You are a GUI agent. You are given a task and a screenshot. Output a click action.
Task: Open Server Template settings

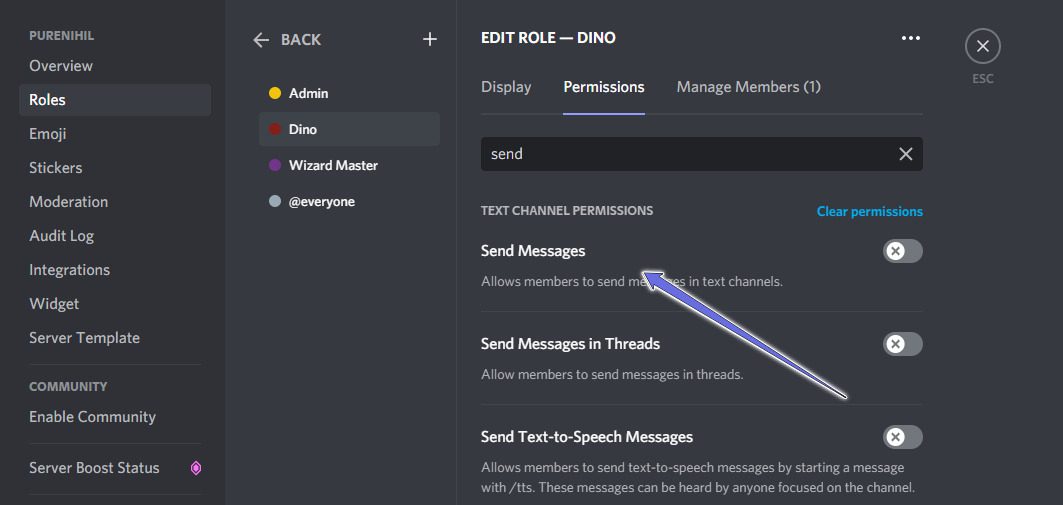tap(84, 338)
